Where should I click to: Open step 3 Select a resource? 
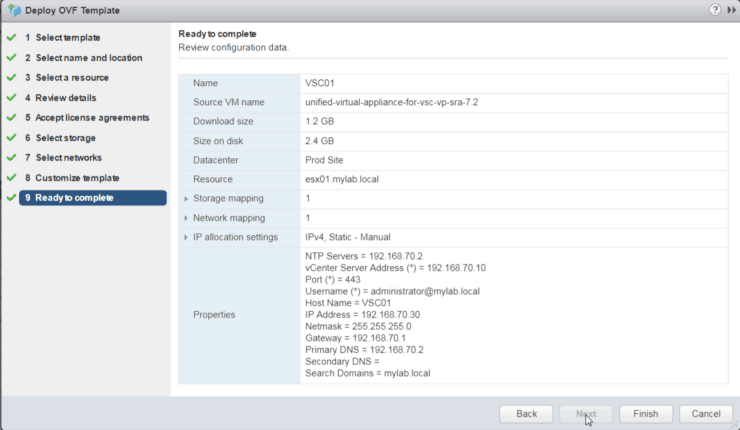click(72, 78)
